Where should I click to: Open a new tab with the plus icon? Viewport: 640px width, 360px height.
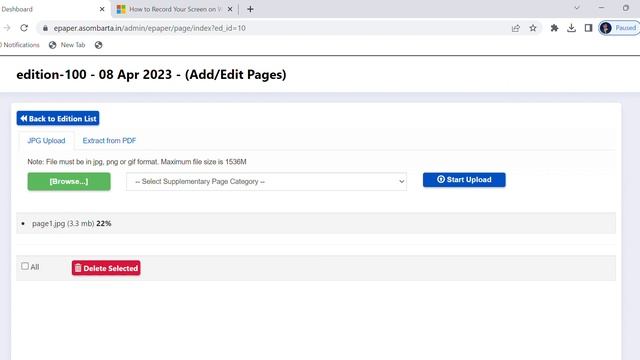pyautogui.click(x=250, y=9)
